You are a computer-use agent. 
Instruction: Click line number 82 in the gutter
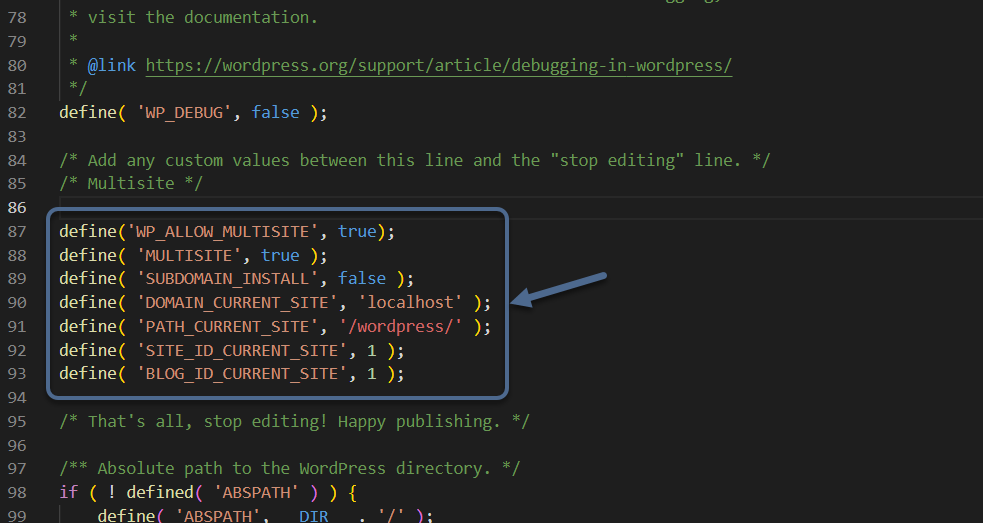16,112
